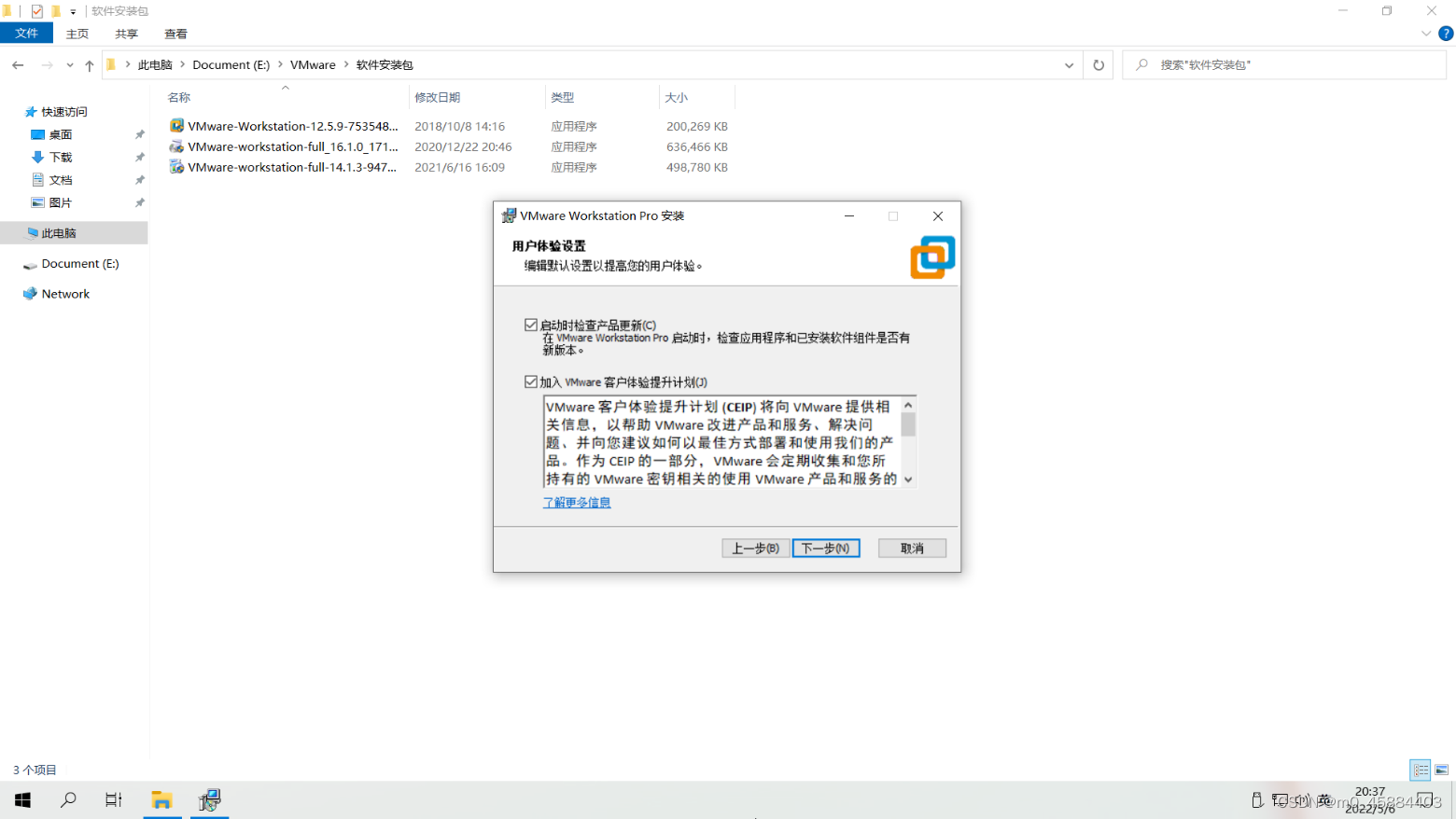Click 此电脑 in the address breadcrumb
This screenshot has height=819, width=1456.
155,65
